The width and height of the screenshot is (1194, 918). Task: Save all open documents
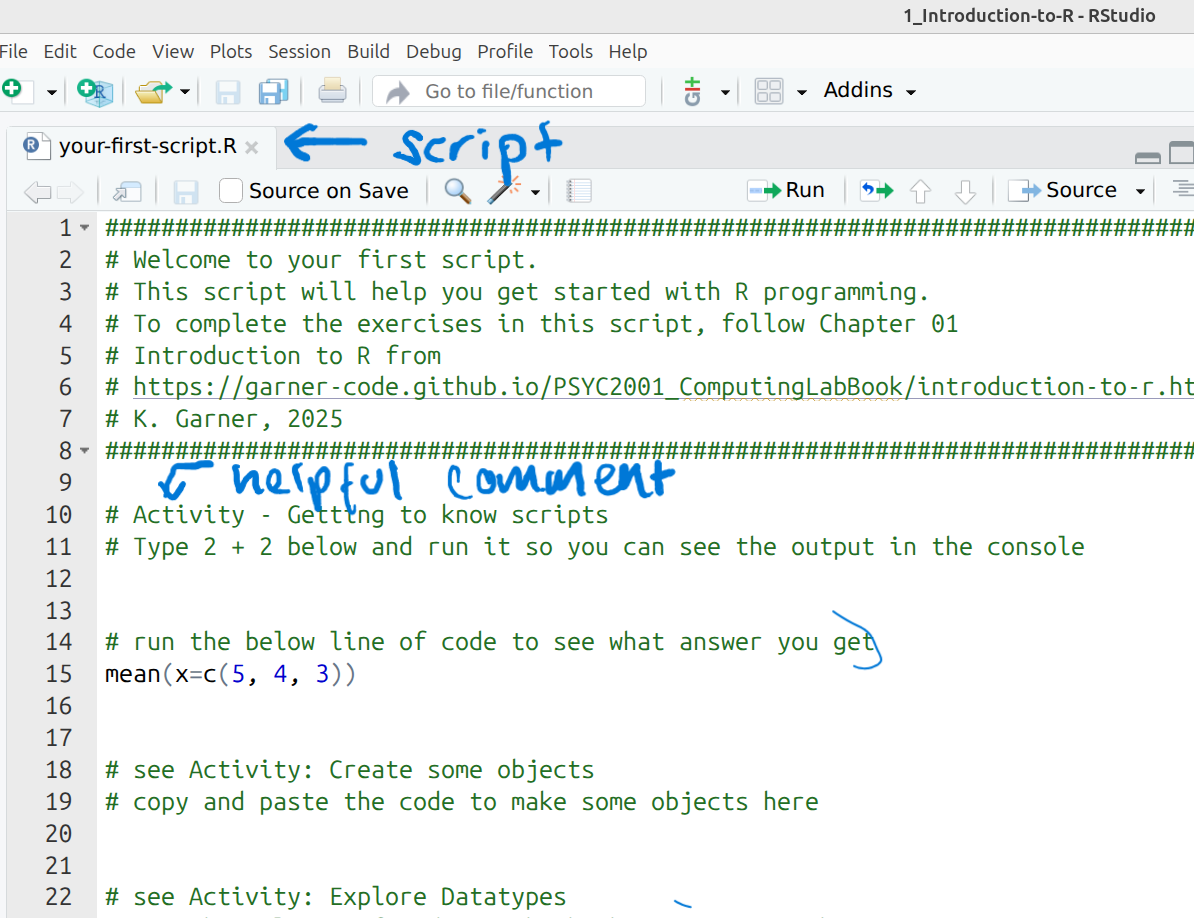(271, 90)
